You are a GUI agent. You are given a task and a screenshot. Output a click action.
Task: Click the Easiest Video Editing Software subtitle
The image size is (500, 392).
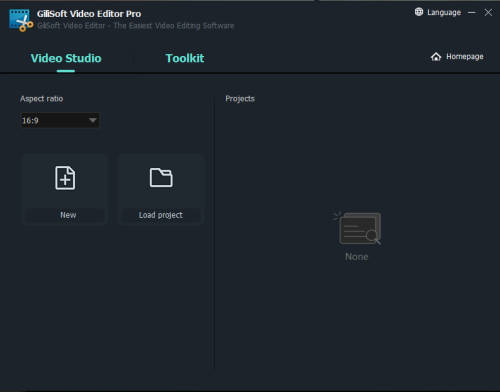click(136, 26)
